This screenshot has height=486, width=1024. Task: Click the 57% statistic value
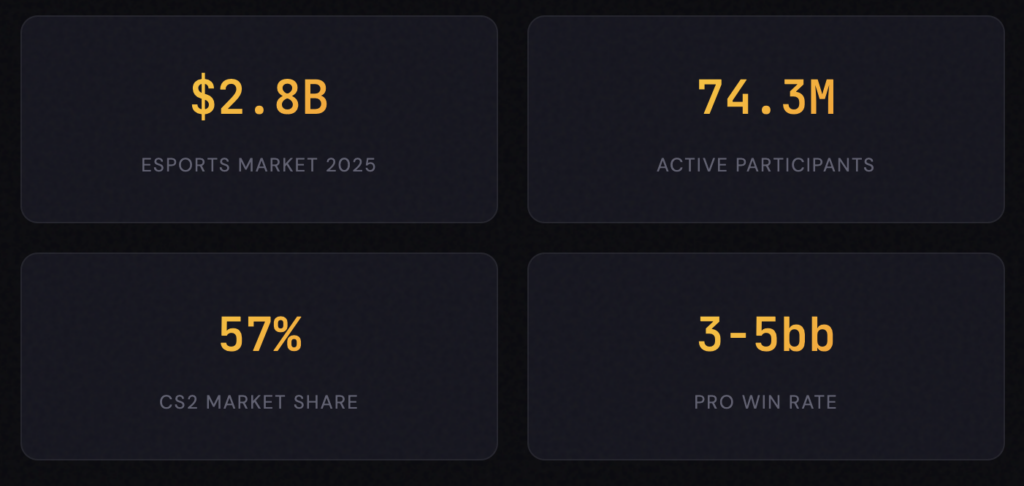(259, 335)
